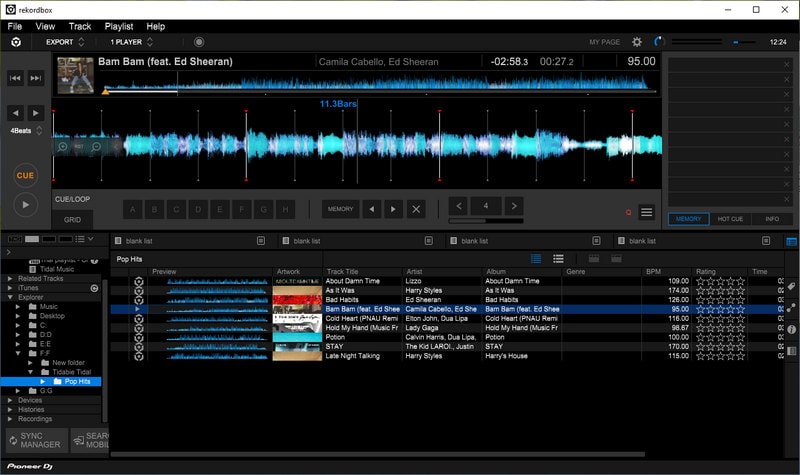Select the Tidal Music tree item
The width and height of the screenshot is (800, 475).
(x=57, y=269)
